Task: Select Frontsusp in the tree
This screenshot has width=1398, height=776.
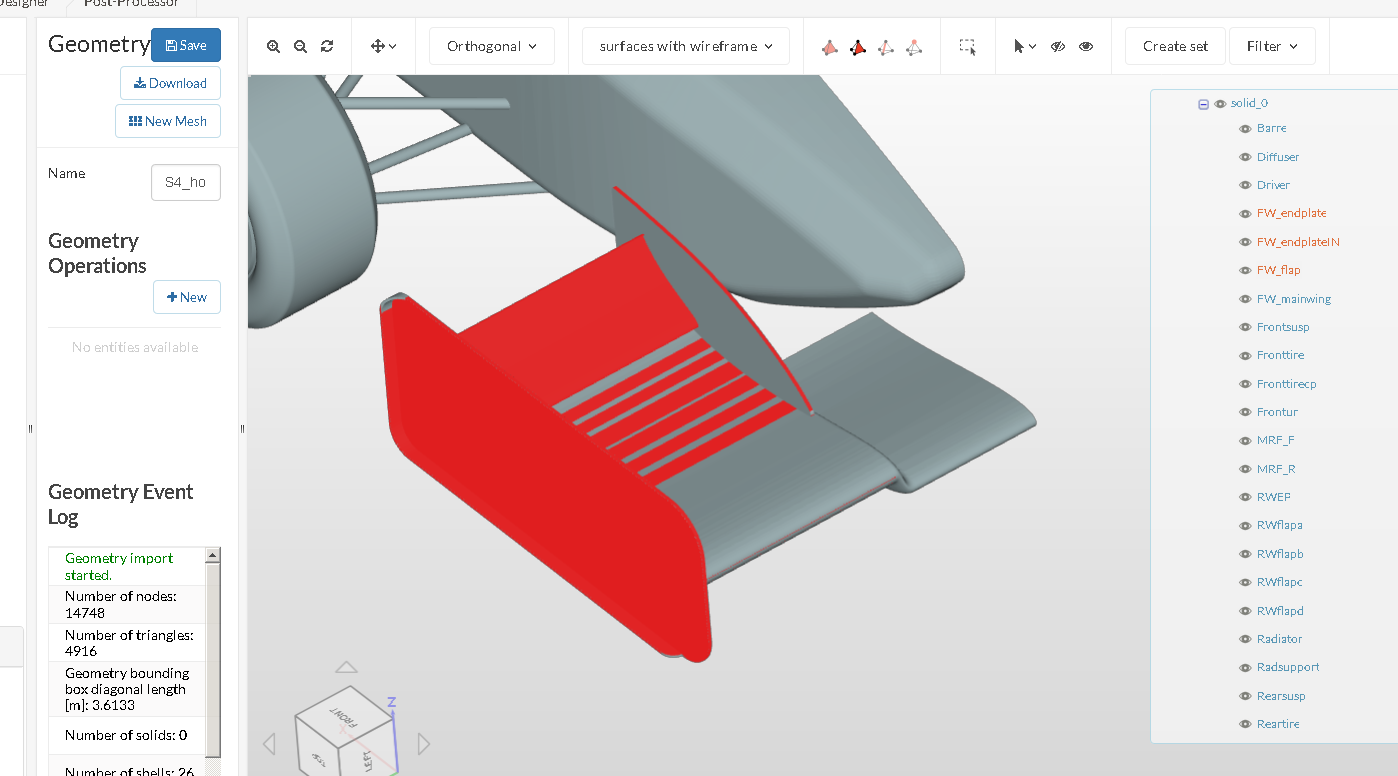Action: (1283, 327)
